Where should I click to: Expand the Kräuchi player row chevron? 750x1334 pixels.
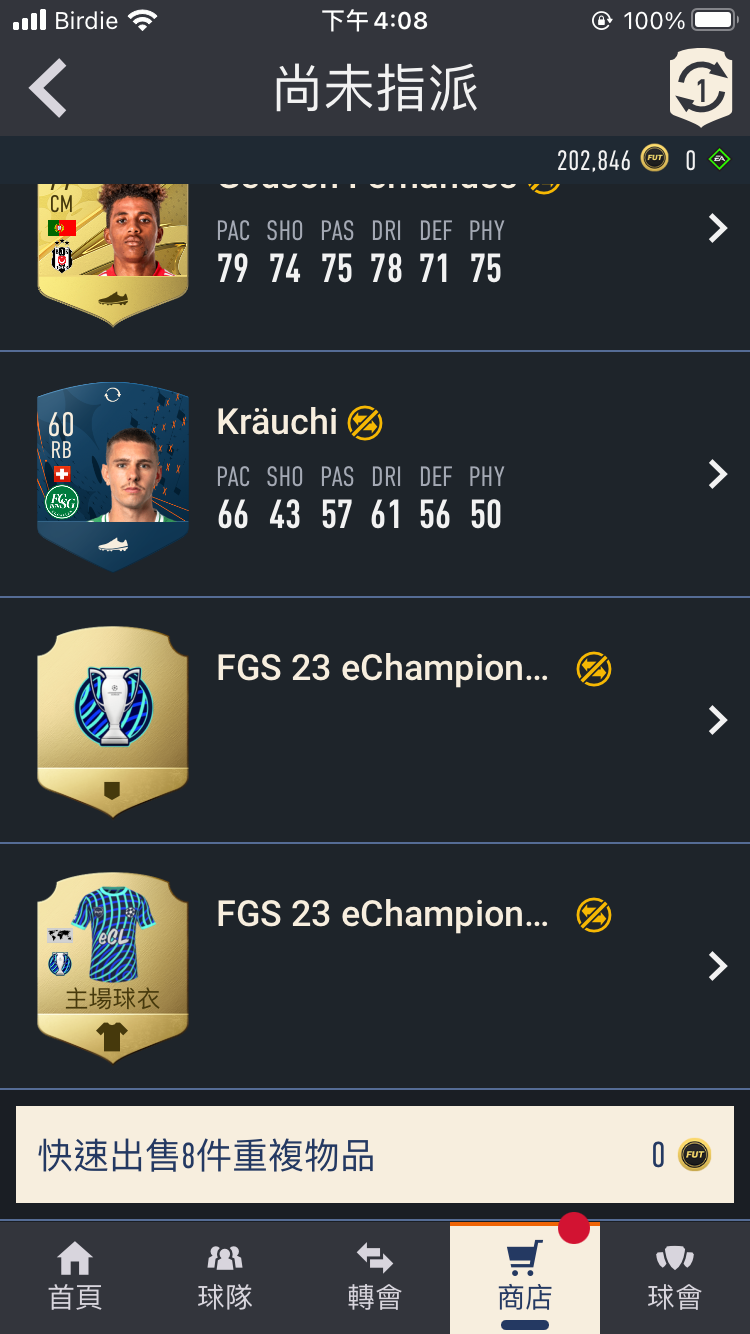(717, 474)
